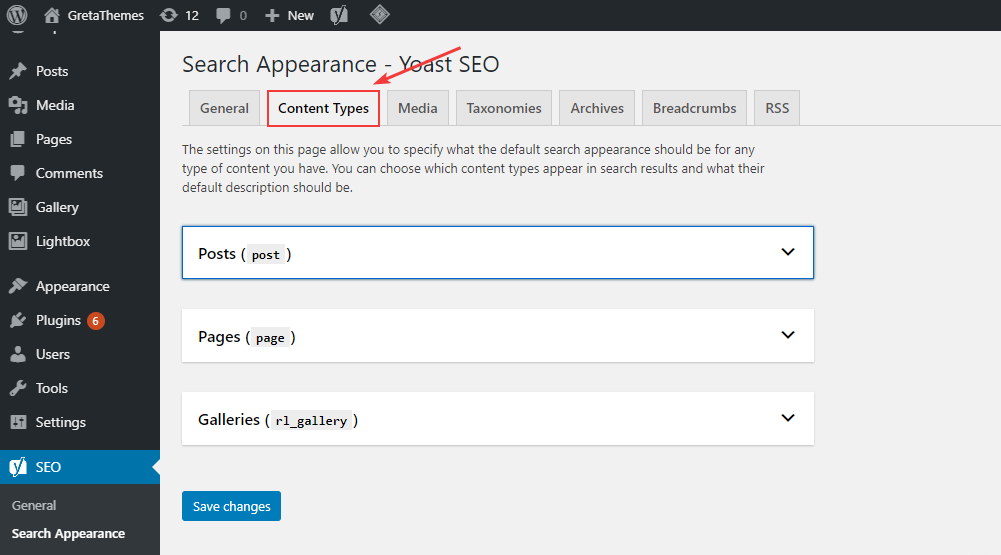This screenshot has height=555, width=1001.
Task: Go to the Breadcrumbs tab
Action: click(695, 108)
